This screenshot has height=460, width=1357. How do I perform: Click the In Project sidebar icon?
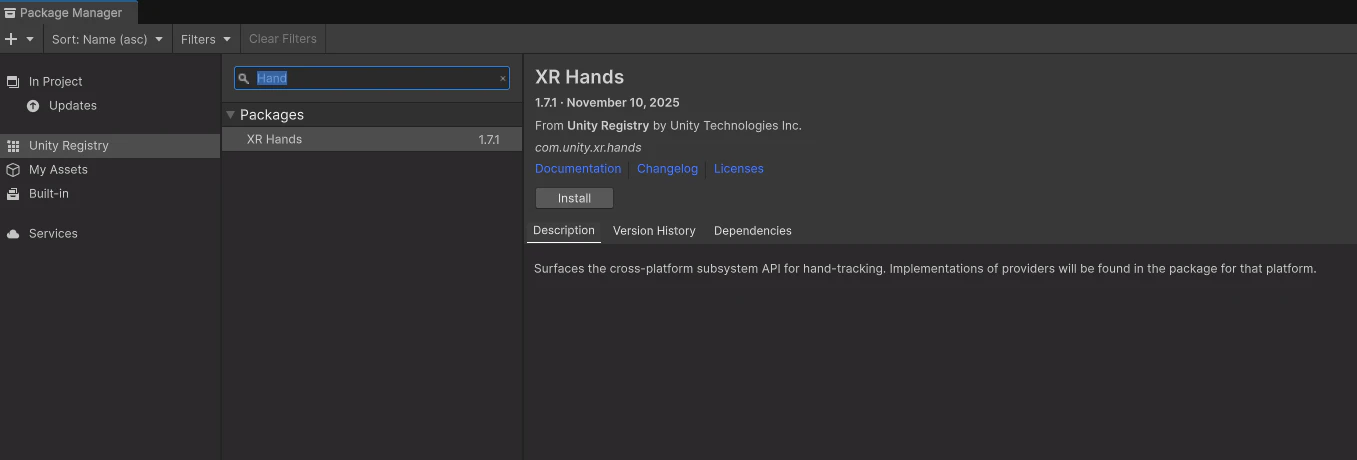click(x=13, y=82)
